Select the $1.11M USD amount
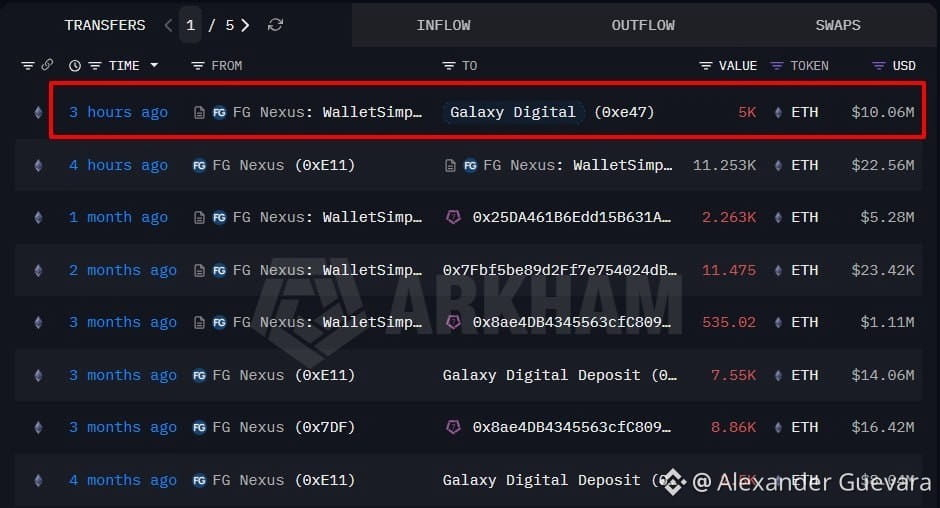This screenshot has height=508, width=940. point(887,322)
